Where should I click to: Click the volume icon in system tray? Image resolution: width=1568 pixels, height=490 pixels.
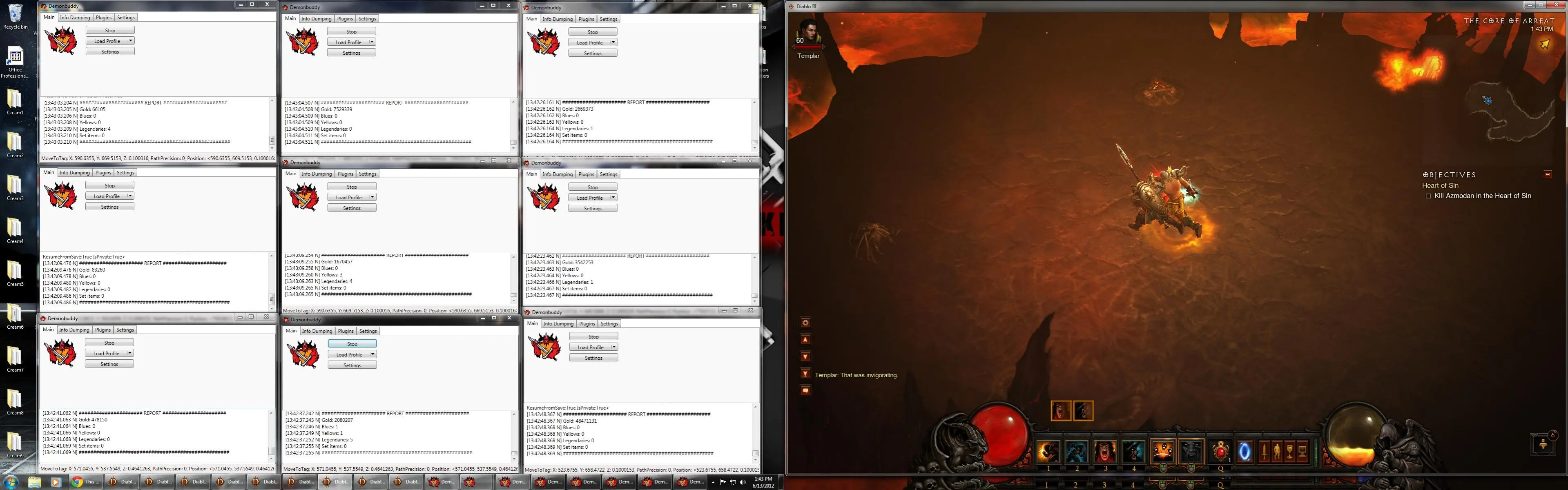(743, 482)
